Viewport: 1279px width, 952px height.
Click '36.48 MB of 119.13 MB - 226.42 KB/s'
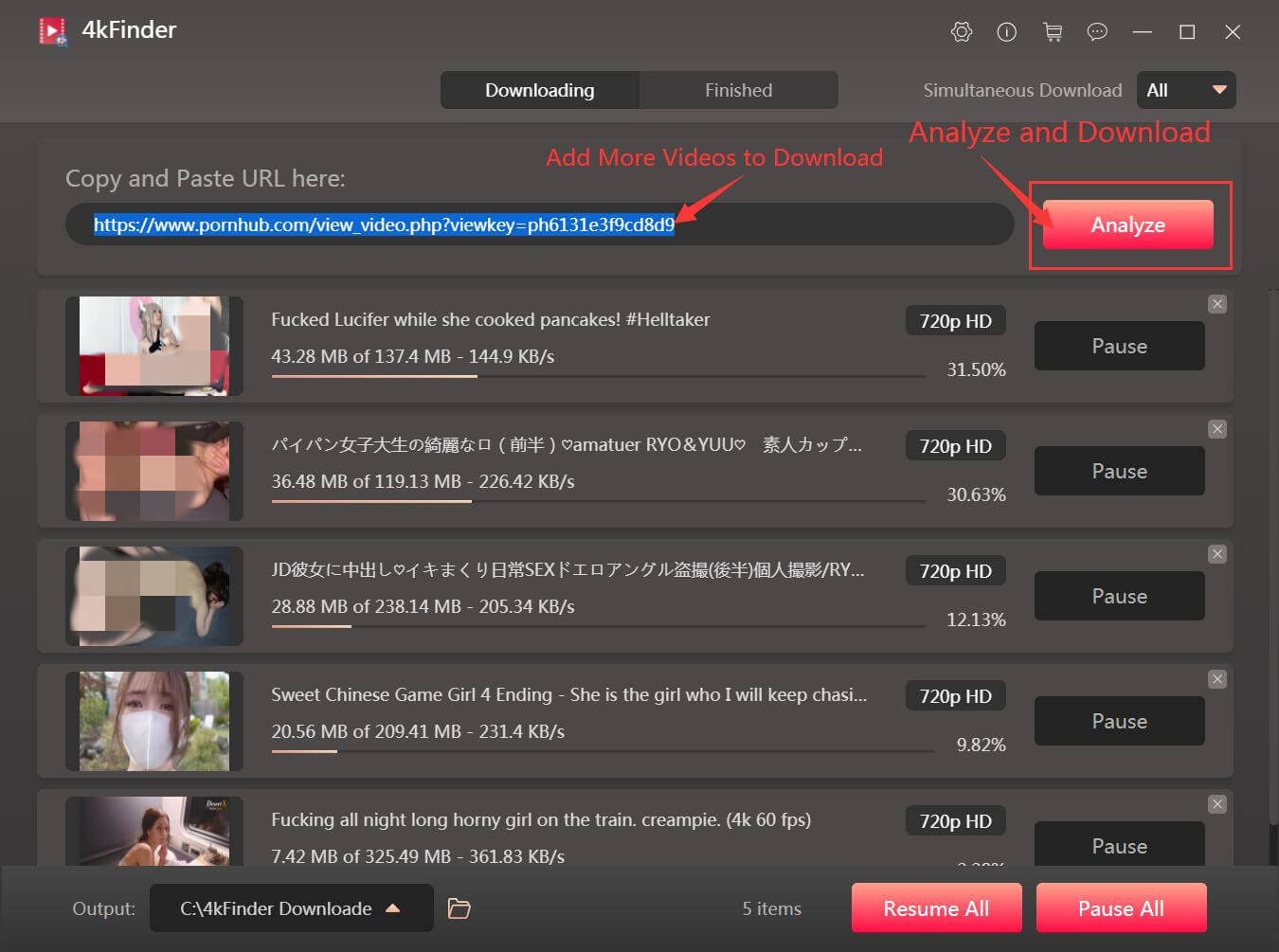pos(423,481)
